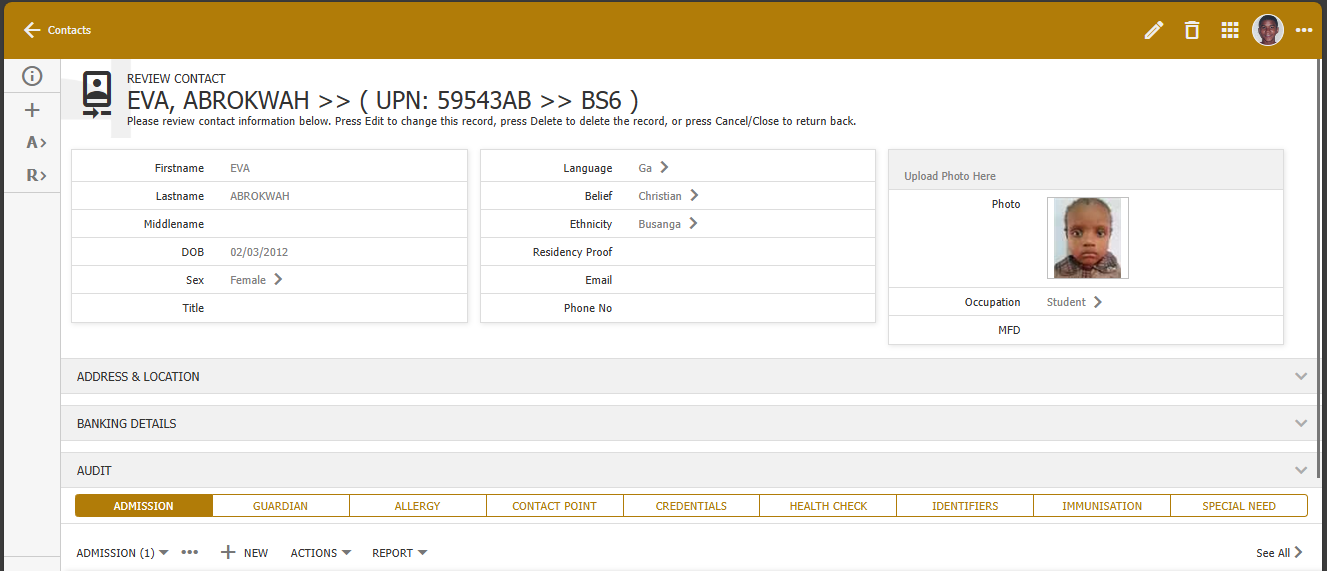This screenshot has height=571, width=1327.
Task: Open the Report dropdown menu
Action: click(x=399, y=553)
